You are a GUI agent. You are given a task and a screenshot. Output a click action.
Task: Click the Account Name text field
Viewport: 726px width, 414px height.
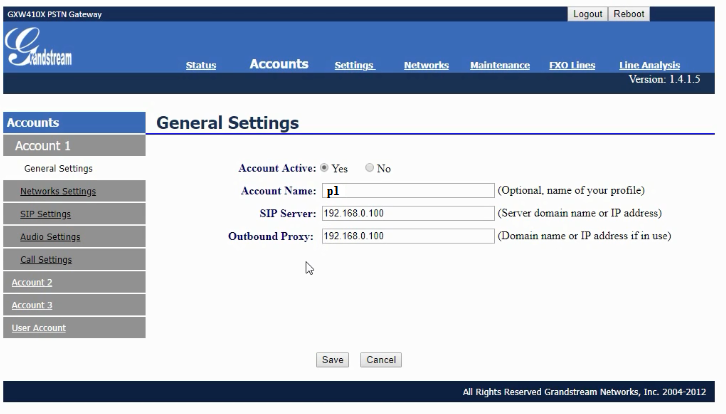(407, 191)
